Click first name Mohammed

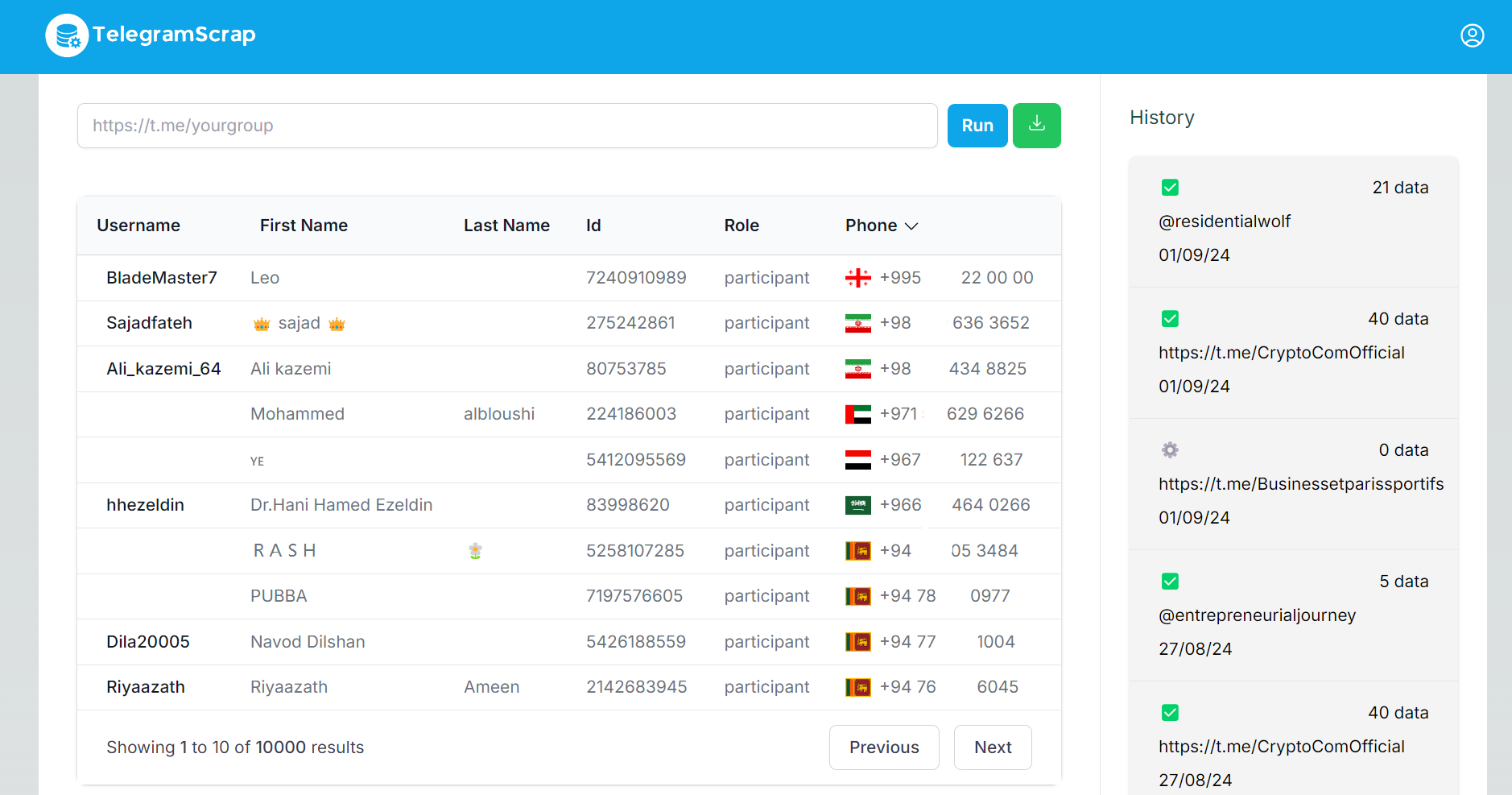(297, 414)
